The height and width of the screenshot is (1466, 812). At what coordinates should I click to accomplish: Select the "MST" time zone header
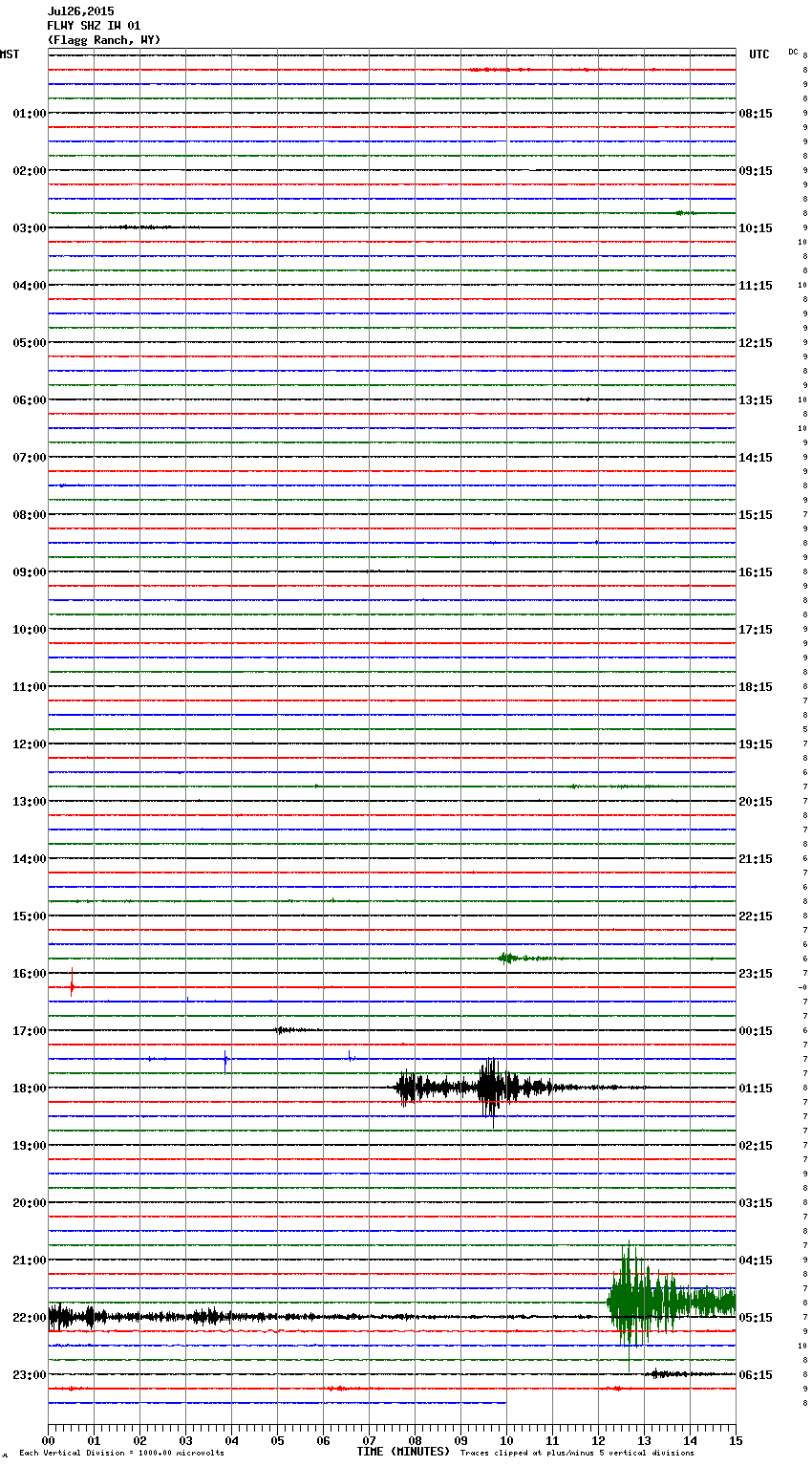coord(10,54)
